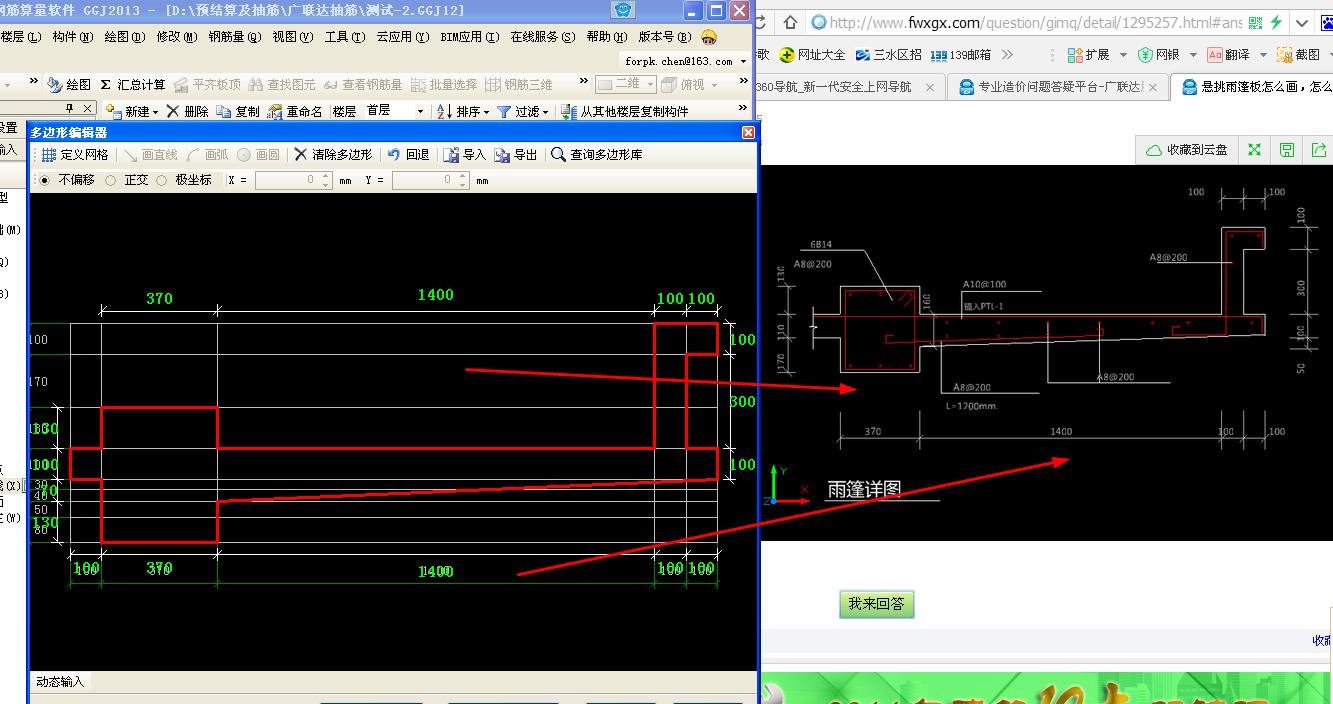Expand the 过滤 filter dropdown
The width and height of the screenshot is (1333, 704).
(546, 112)
